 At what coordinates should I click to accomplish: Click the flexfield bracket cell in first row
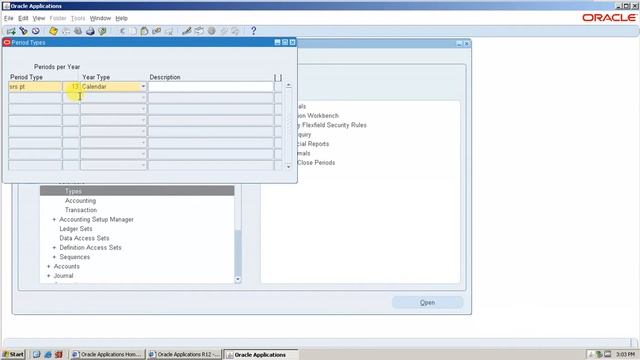pyautogui.click(x=278, y=87)
